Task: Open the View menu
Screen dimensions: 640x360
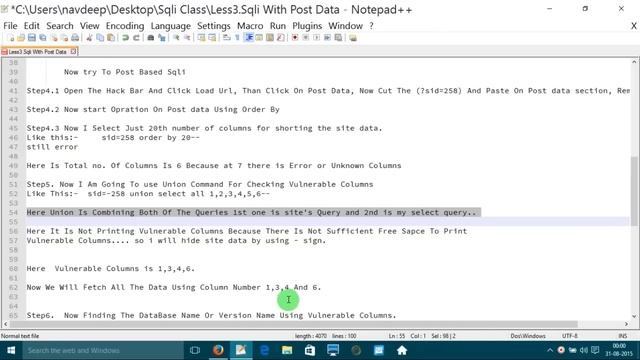Action: click(x=89, y=26)
